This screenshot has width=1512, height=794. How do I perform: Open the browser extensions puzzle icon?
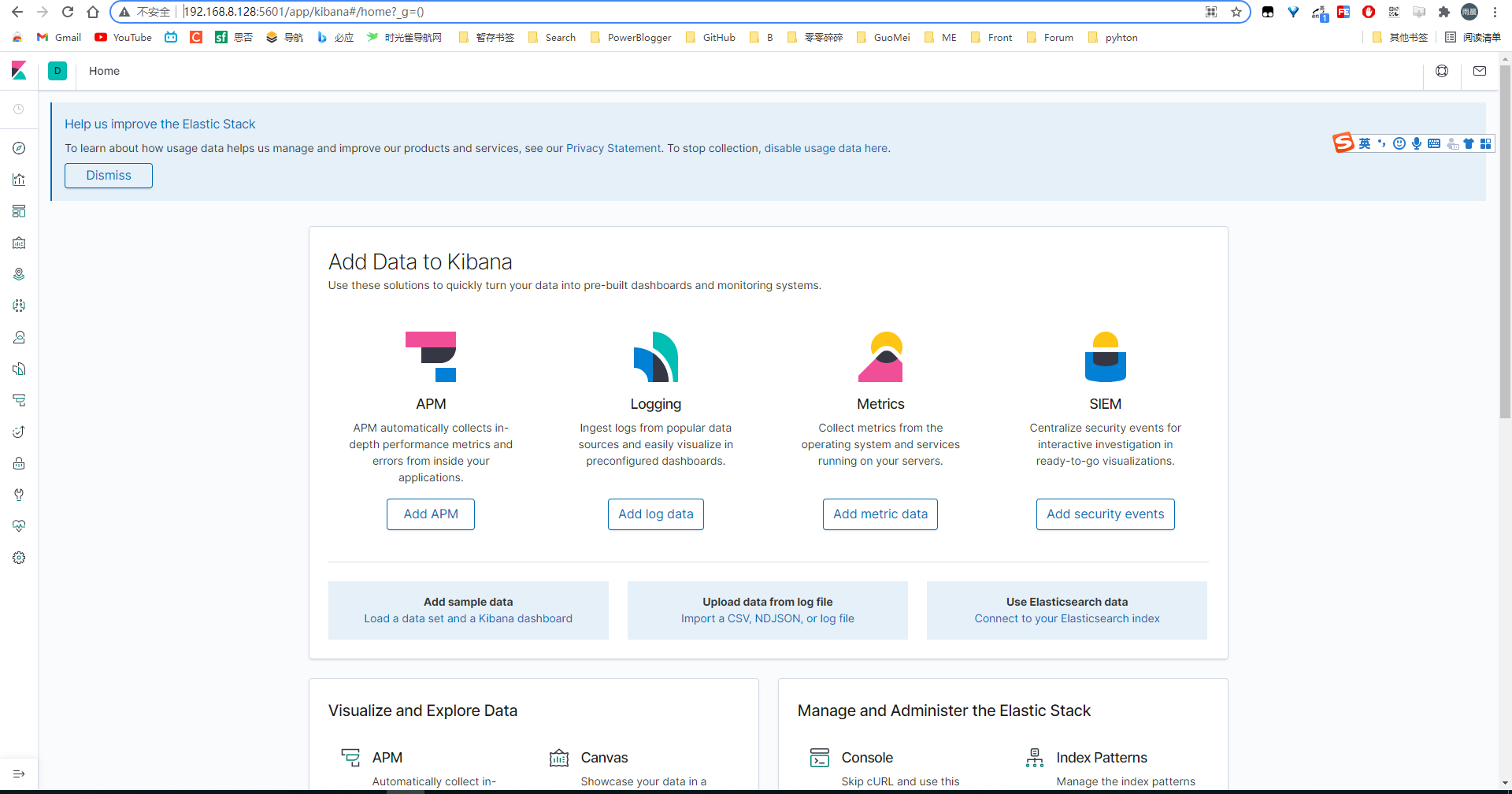click(x=1444, y=12)
